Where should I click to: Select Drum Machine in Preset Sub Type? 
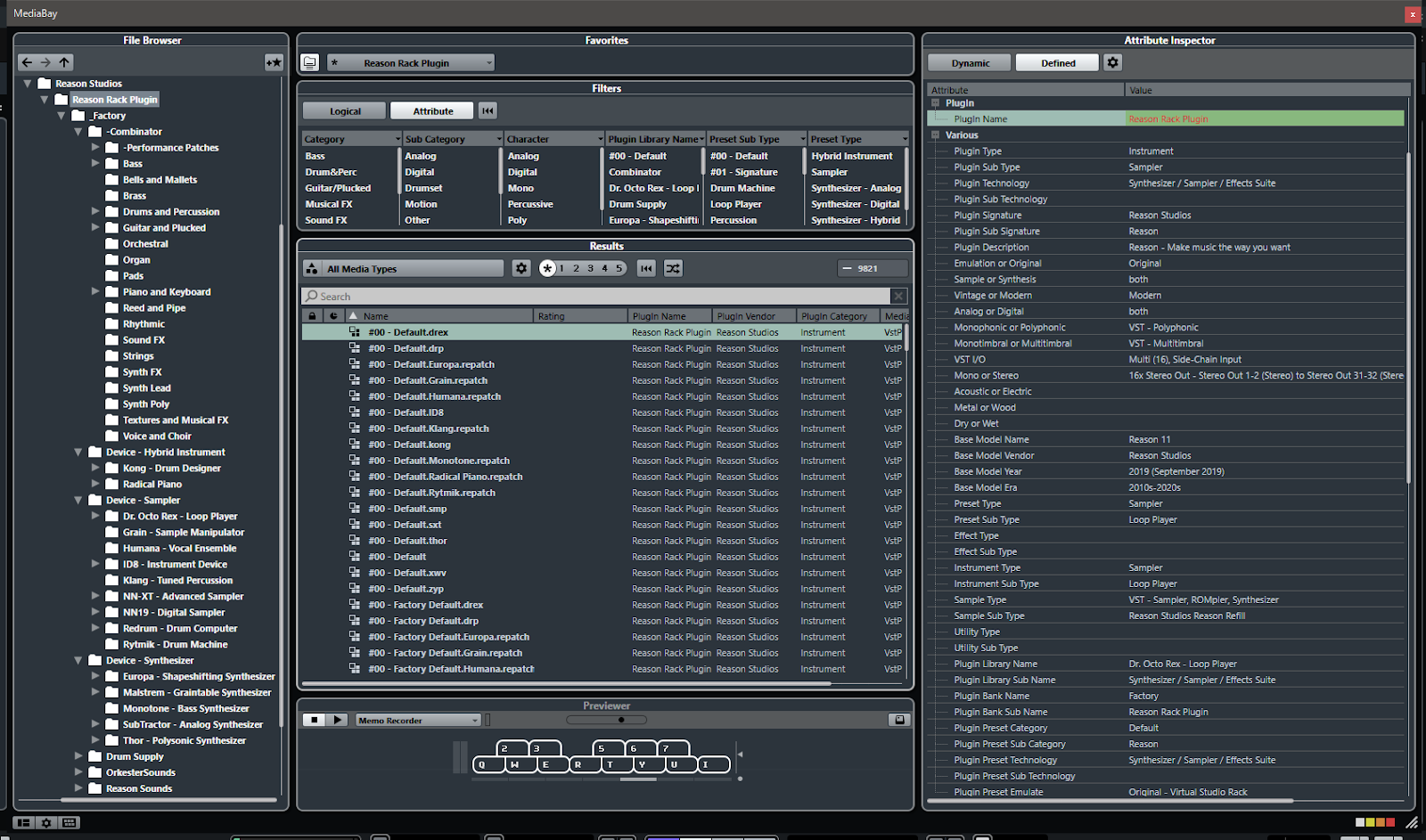(x=742, y=188)
